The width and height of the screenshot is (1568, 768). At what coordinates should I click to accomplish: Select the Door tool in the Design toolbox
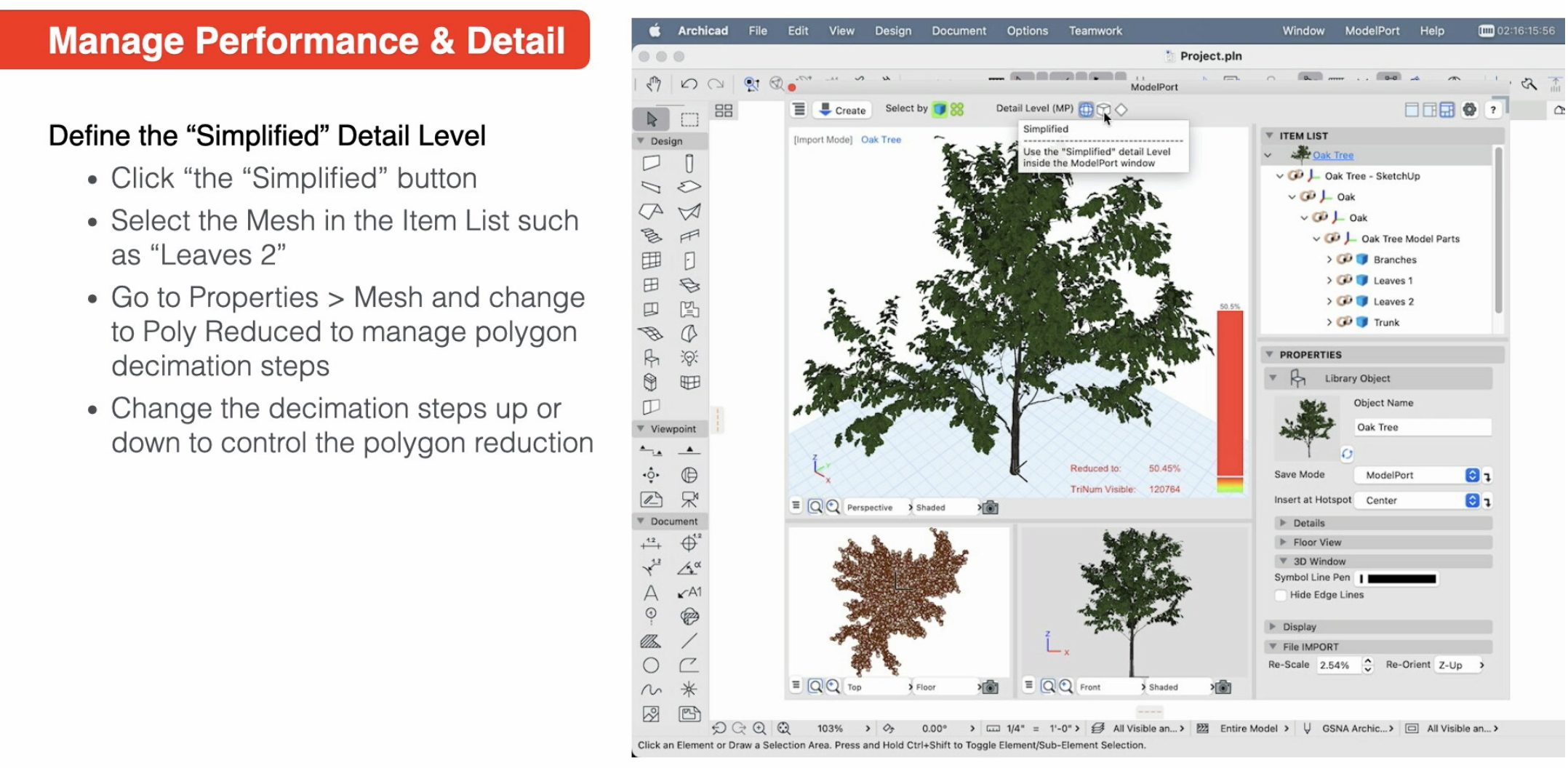click(689, 260)
